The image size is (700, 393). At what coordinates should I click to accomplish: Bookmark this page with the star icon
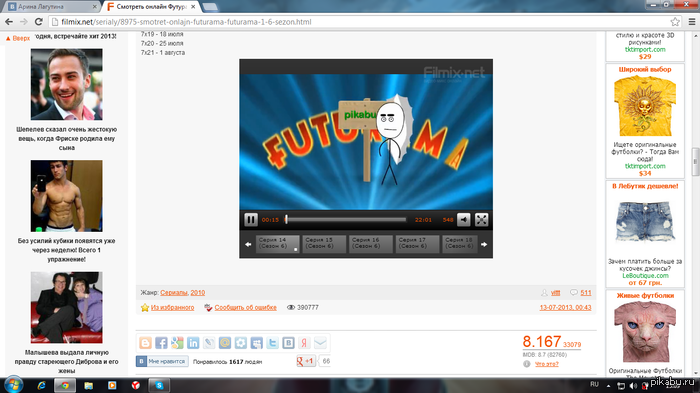click(x=675, y=21)
